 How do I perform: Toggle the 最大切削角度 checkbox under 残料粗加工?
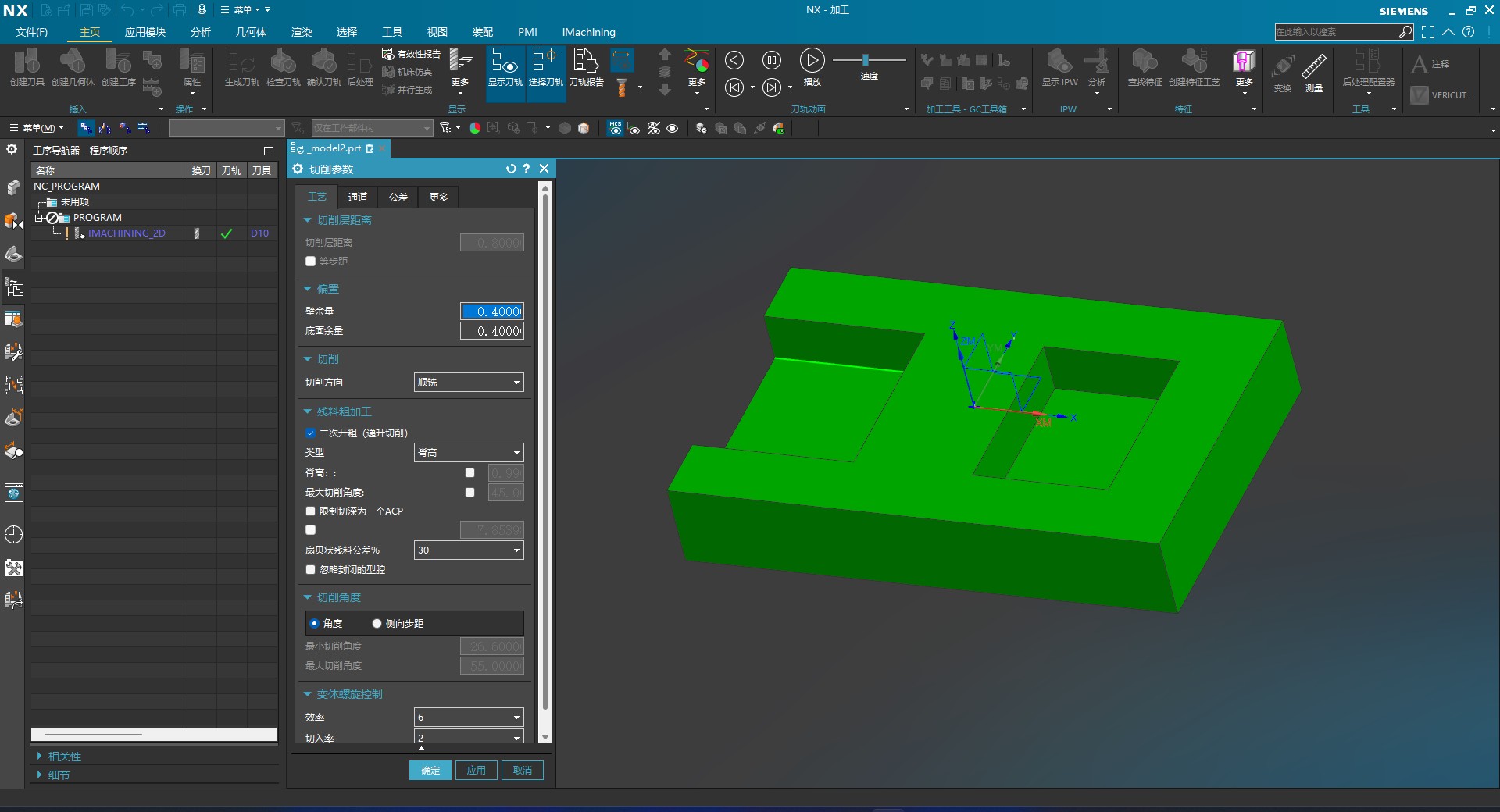tap(470, 492)
